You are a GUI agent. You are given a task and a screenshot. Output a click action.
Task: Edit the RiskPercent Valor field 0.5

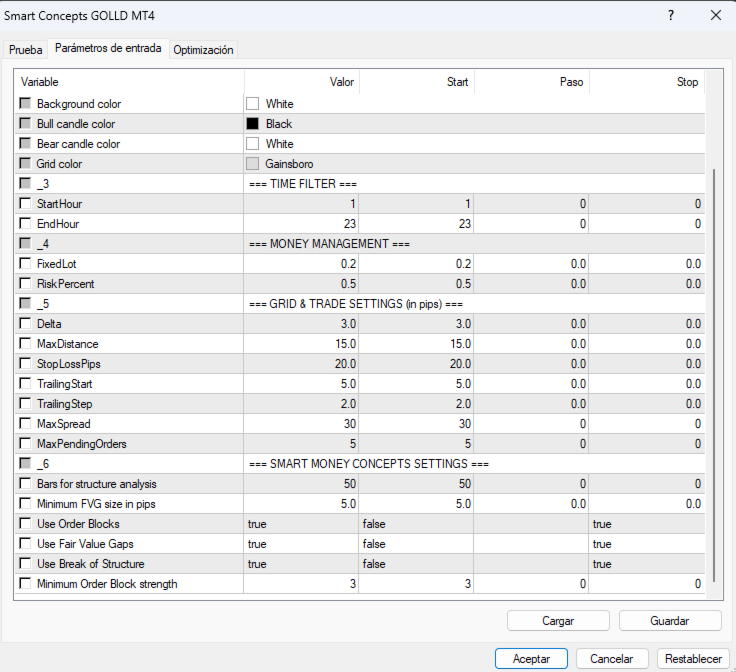coord(301,284)
